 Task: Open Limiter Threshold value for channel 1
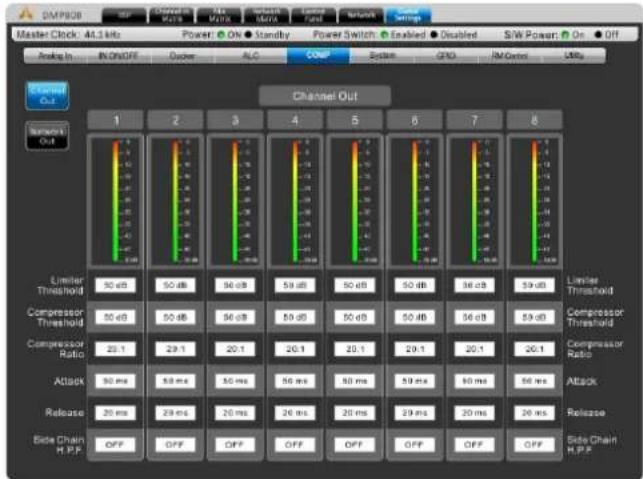tap(115, 285)
